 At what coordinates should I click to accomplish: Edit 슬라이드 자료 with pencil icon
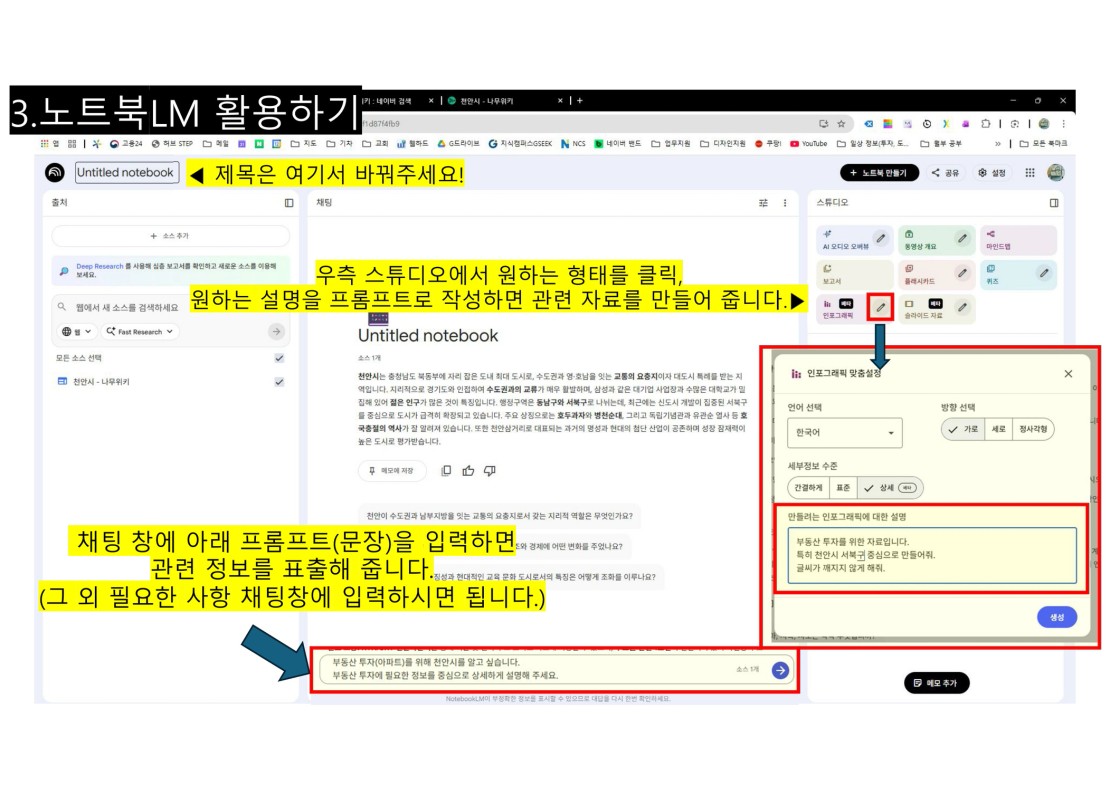(x=962, y=307)
